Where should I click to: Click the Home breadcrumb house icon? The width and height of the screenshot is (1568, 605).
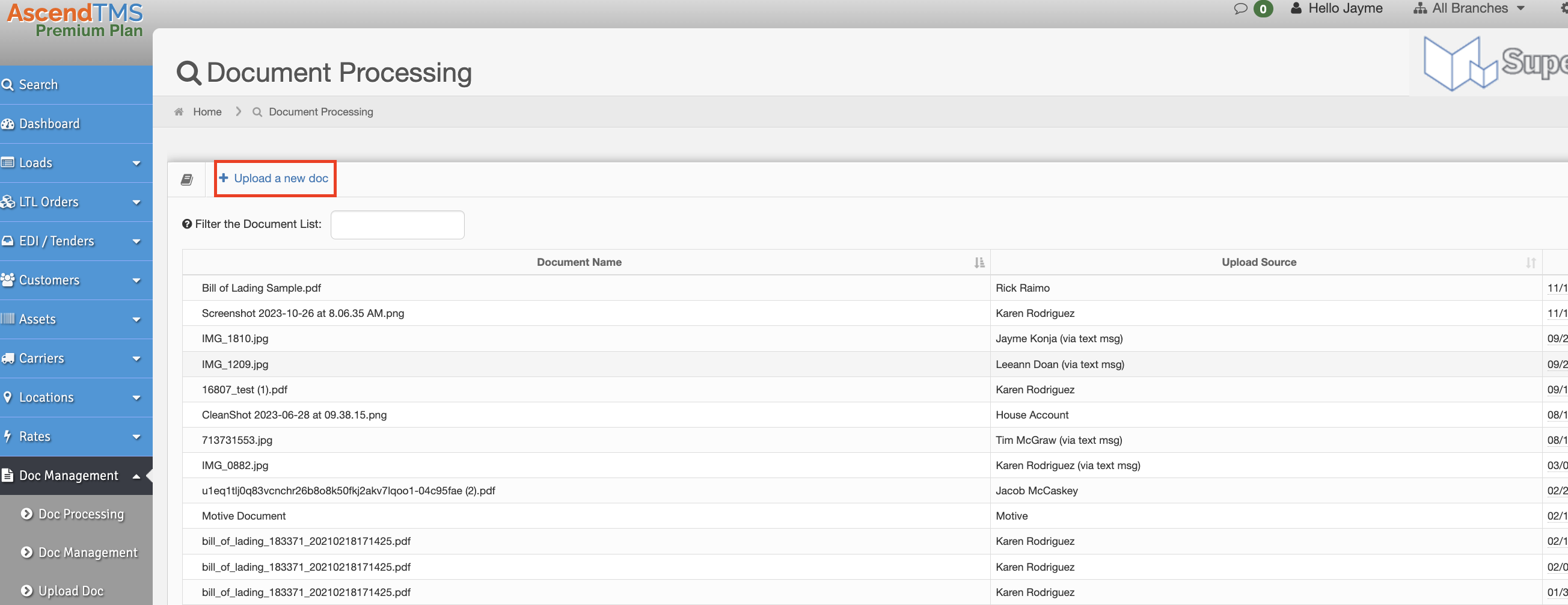(x=179, y=112)
